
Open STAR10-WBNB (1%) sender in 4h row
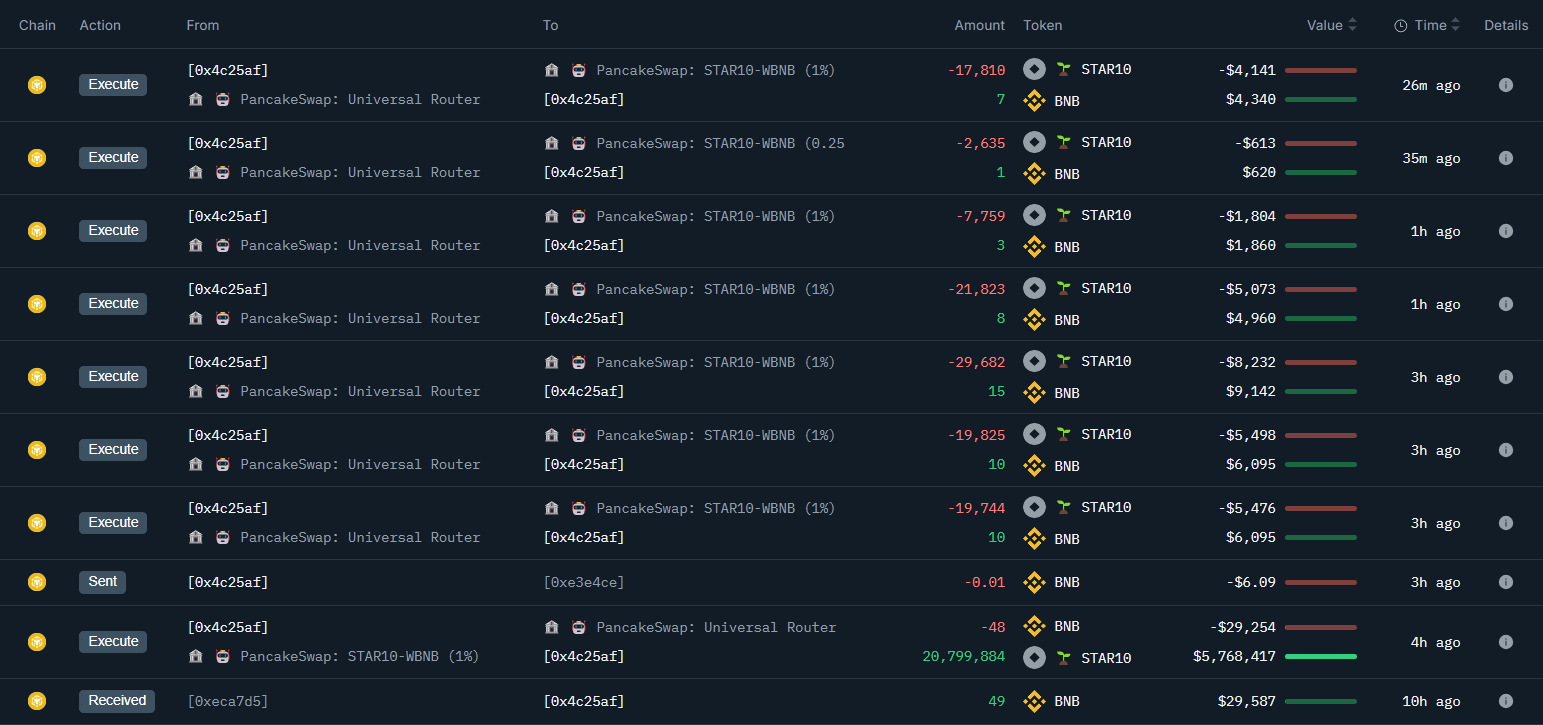click(360, 657)
